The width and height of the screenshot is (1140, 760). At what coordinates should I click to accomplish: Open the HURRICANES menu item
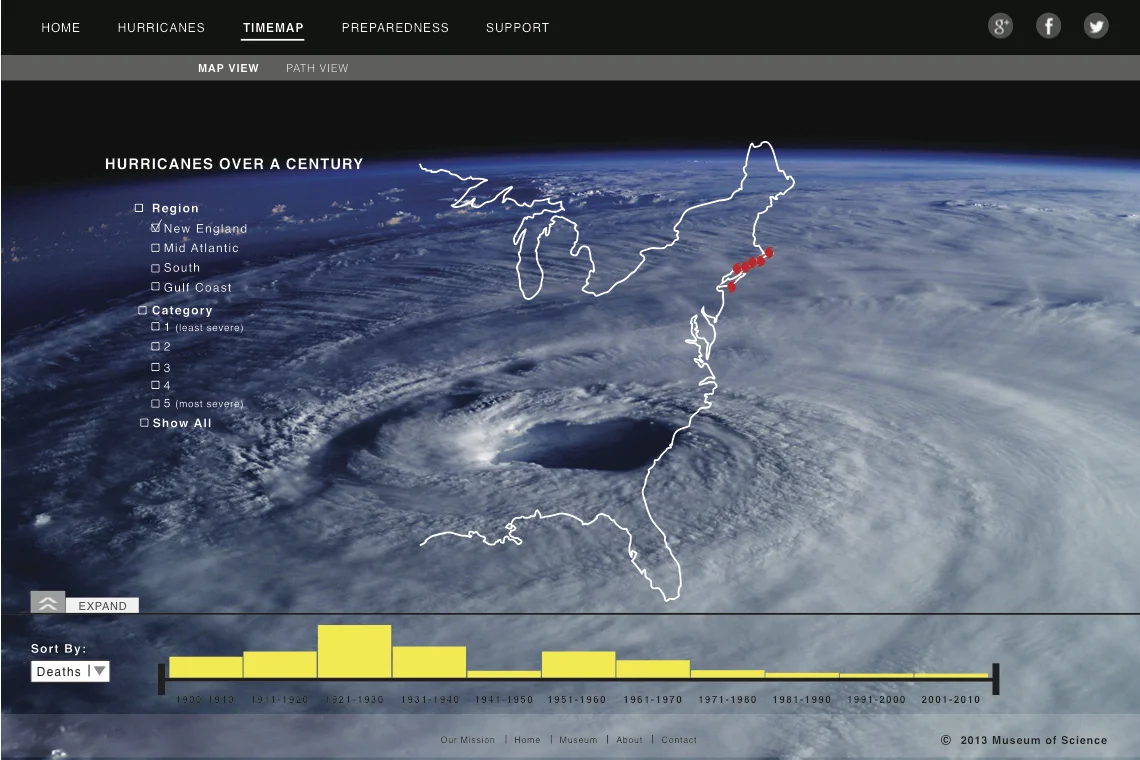click(161, 28)
